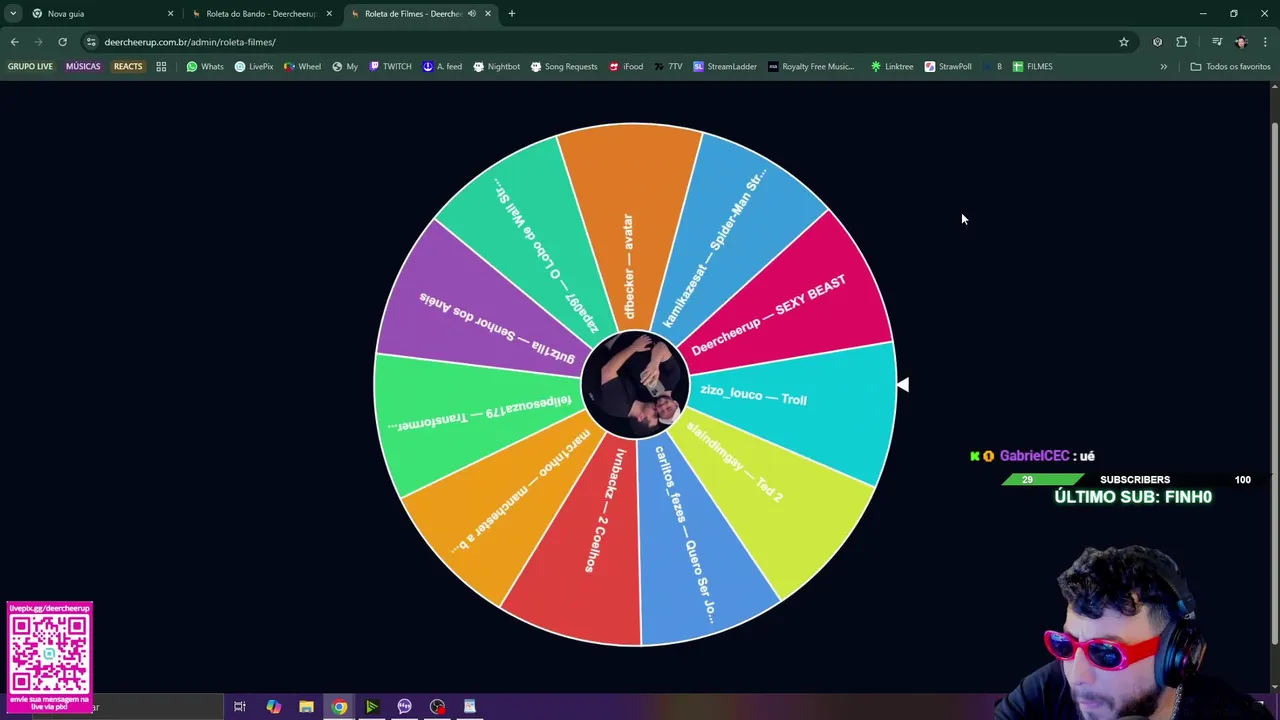Open the 7TV bookmark
Image resolution: width=1280 pixels, height=720 pixels.
pyautogui.click(x=669, y=67)
